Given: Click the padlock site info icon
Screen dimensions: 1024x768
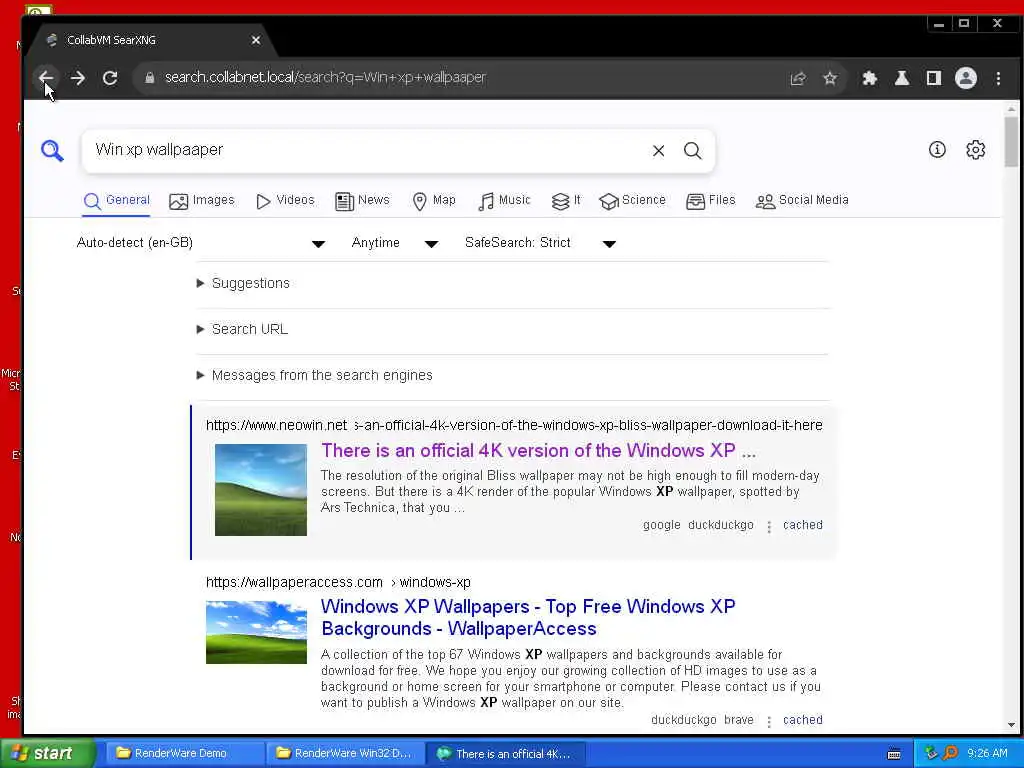Looking at the screenshot, I should (x=150, y=78).
